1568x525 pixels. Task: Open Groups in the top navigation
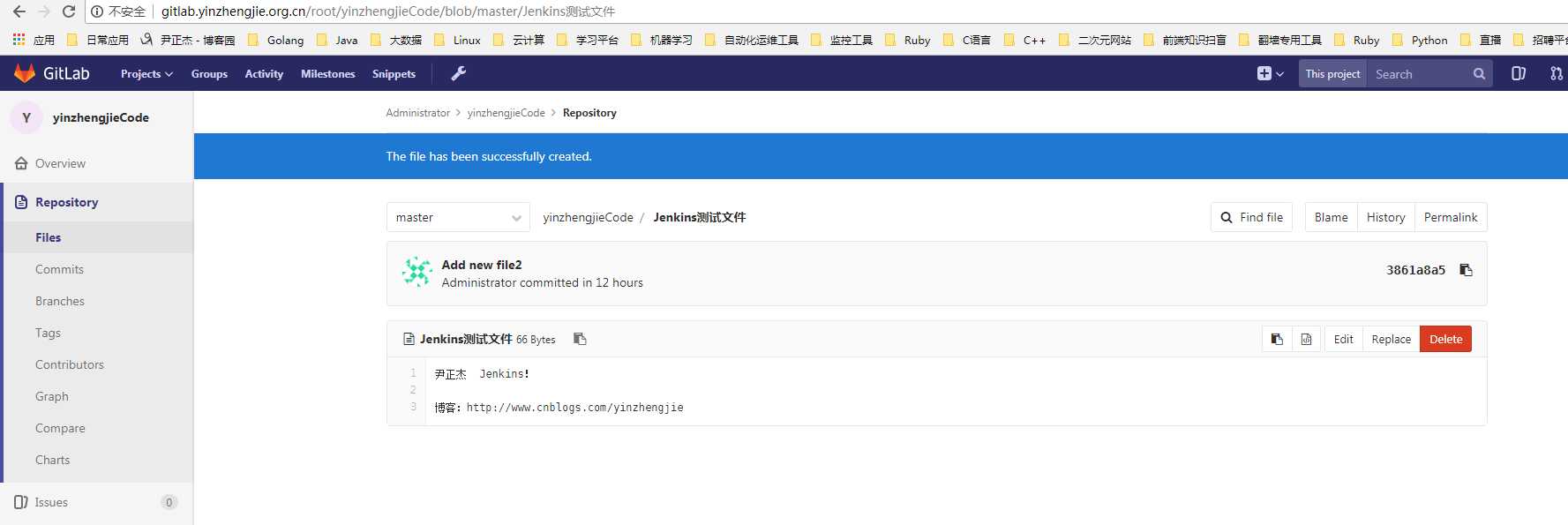pos(209,74)
